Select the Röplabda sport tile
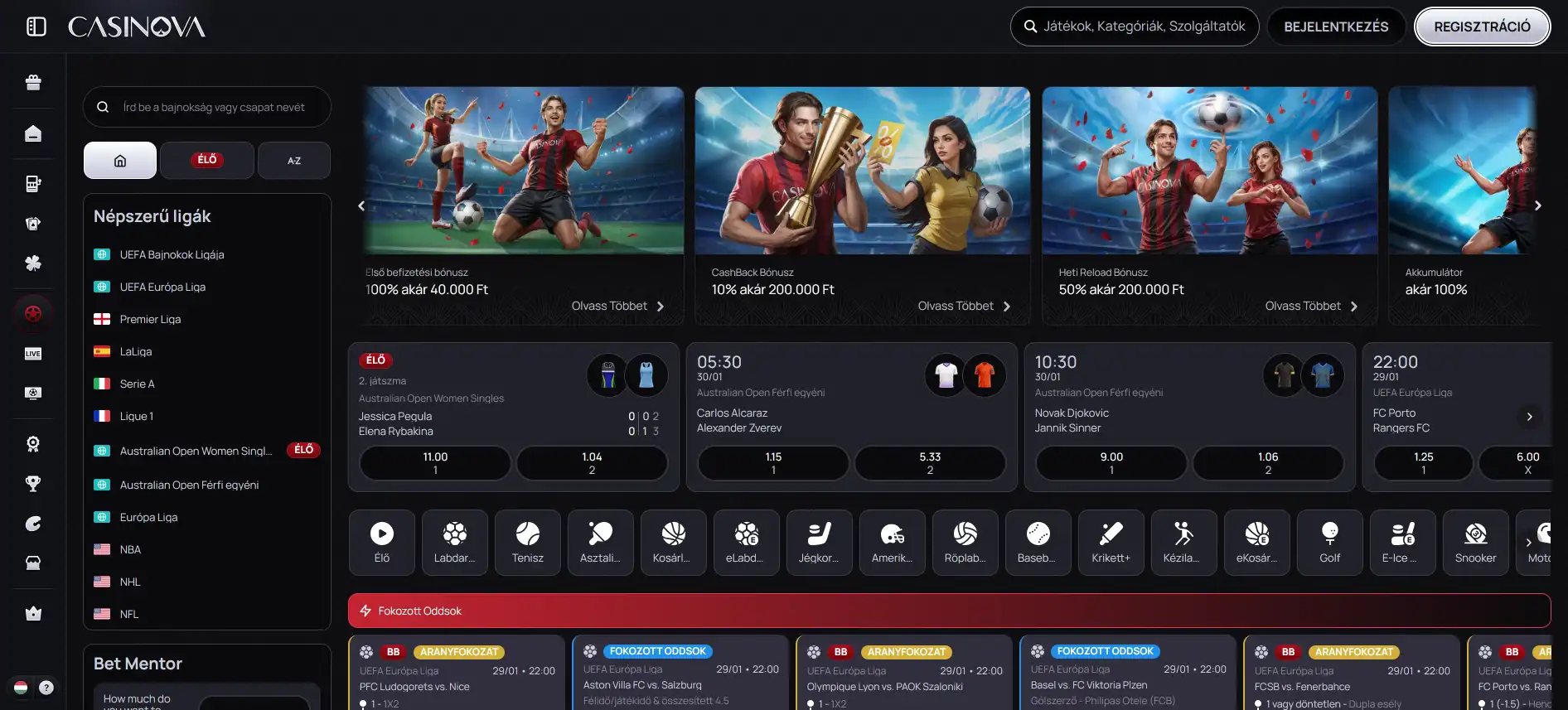The width and height of the screenshot is (1568, 710). 965,543
